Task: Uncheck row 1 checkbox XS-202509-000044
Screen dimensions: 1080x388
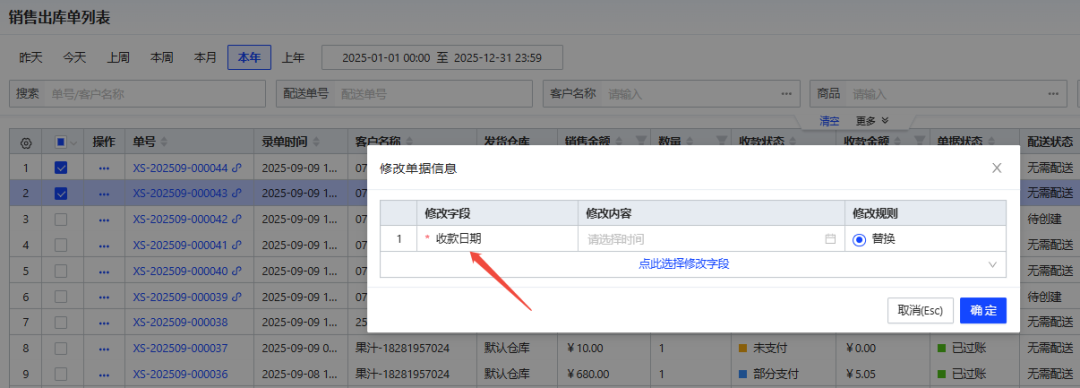Action: [x=61, y=167]
